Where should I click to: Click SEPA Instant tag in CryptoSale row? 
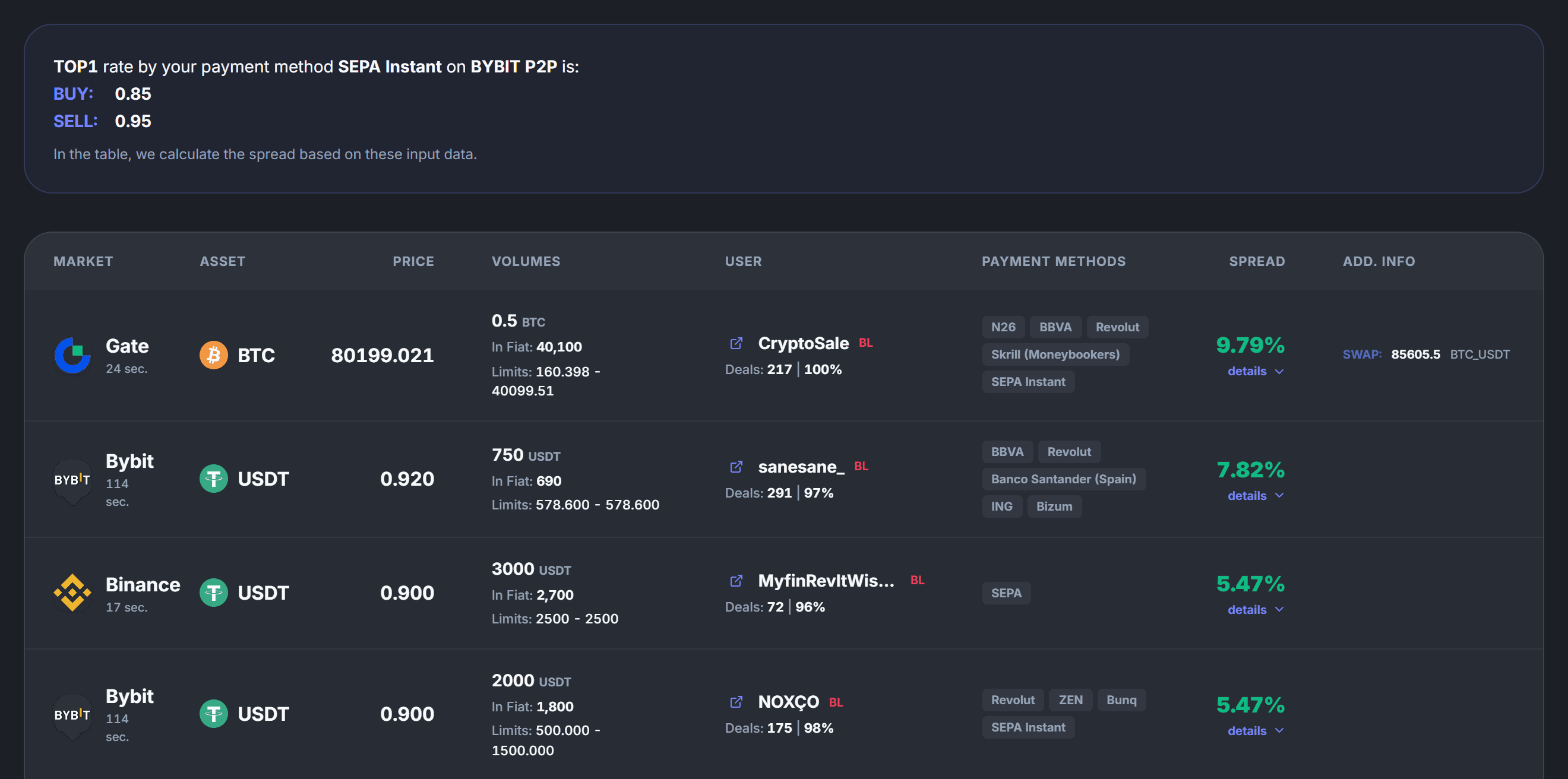(x=1028, y=382)
